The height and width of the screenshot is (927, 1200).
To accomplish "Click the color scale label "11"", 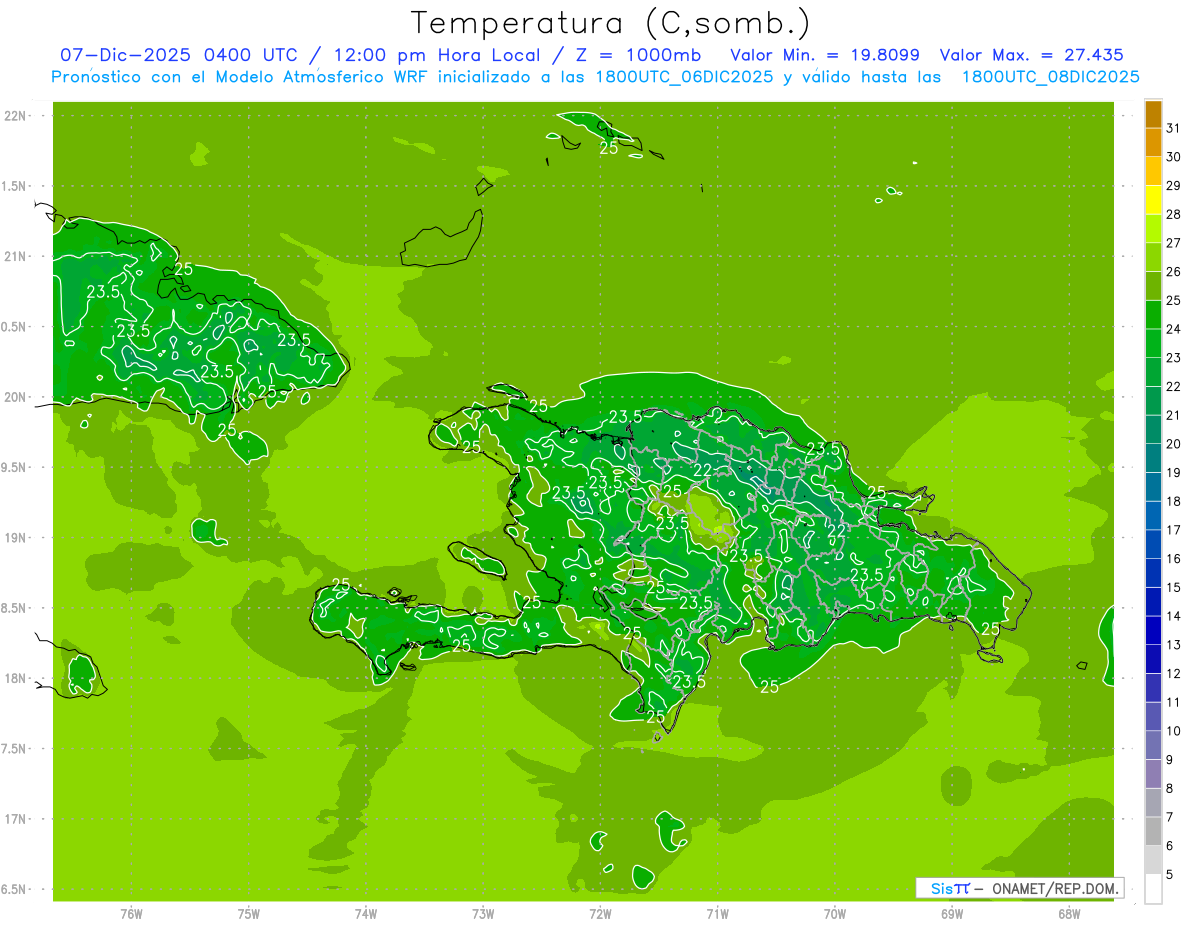I will pos(1174,702).
